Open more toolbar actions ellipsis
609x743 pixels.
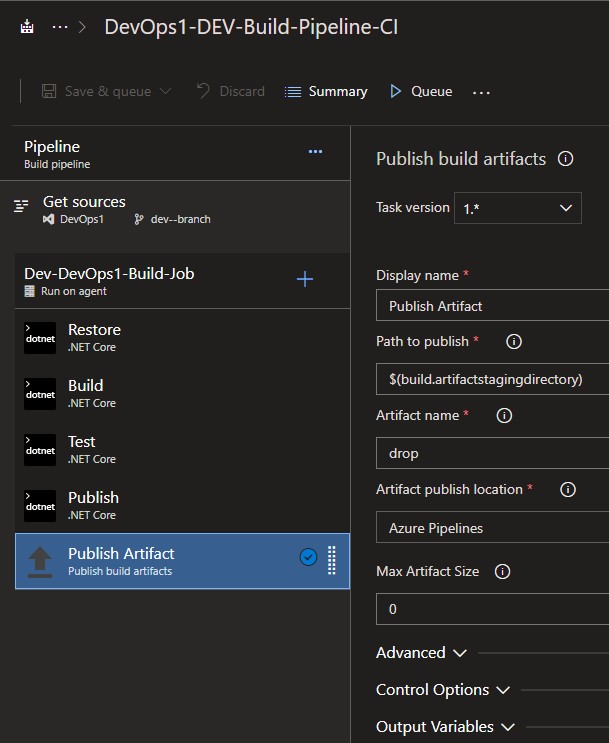pos(481,92)
